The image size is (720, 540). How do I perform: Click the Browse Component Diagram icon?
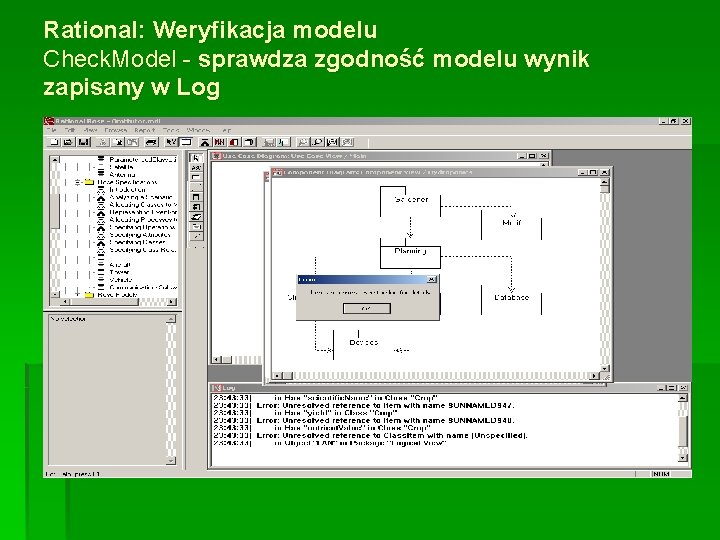234,142
